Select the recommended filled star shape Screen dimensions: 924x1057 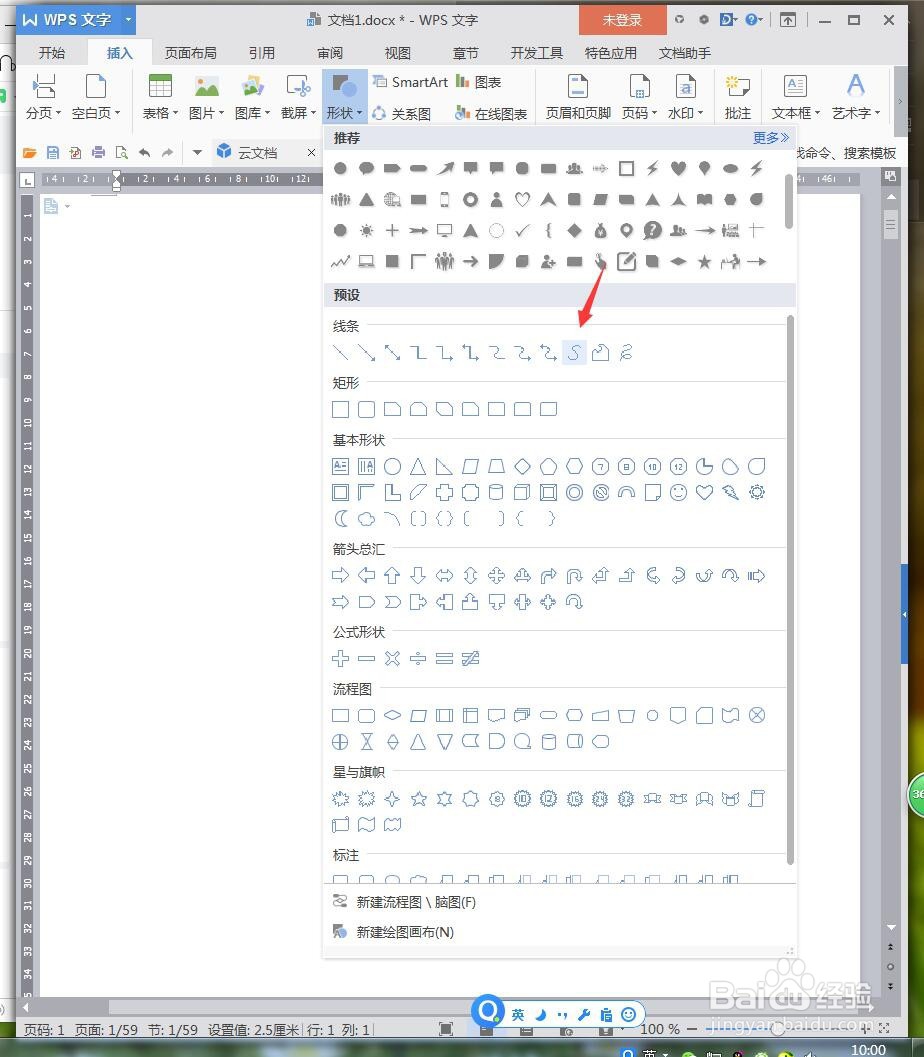click(704, 262)
